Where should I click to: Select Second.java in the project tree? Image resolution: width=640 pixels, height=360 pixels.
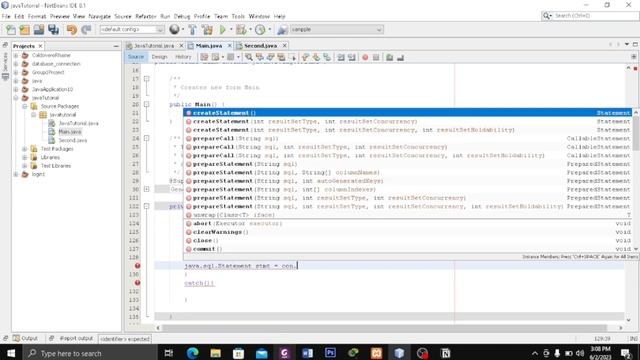point(73,140)
